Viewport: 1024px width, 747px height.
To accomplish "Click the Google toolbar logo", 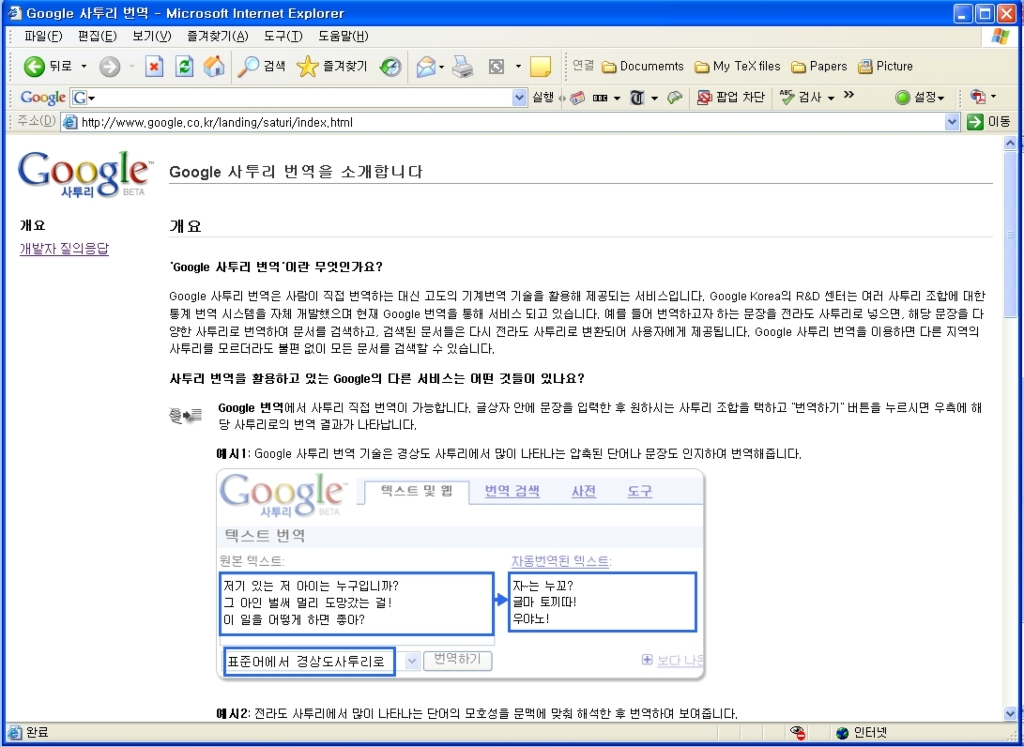I will pos(42,97).
